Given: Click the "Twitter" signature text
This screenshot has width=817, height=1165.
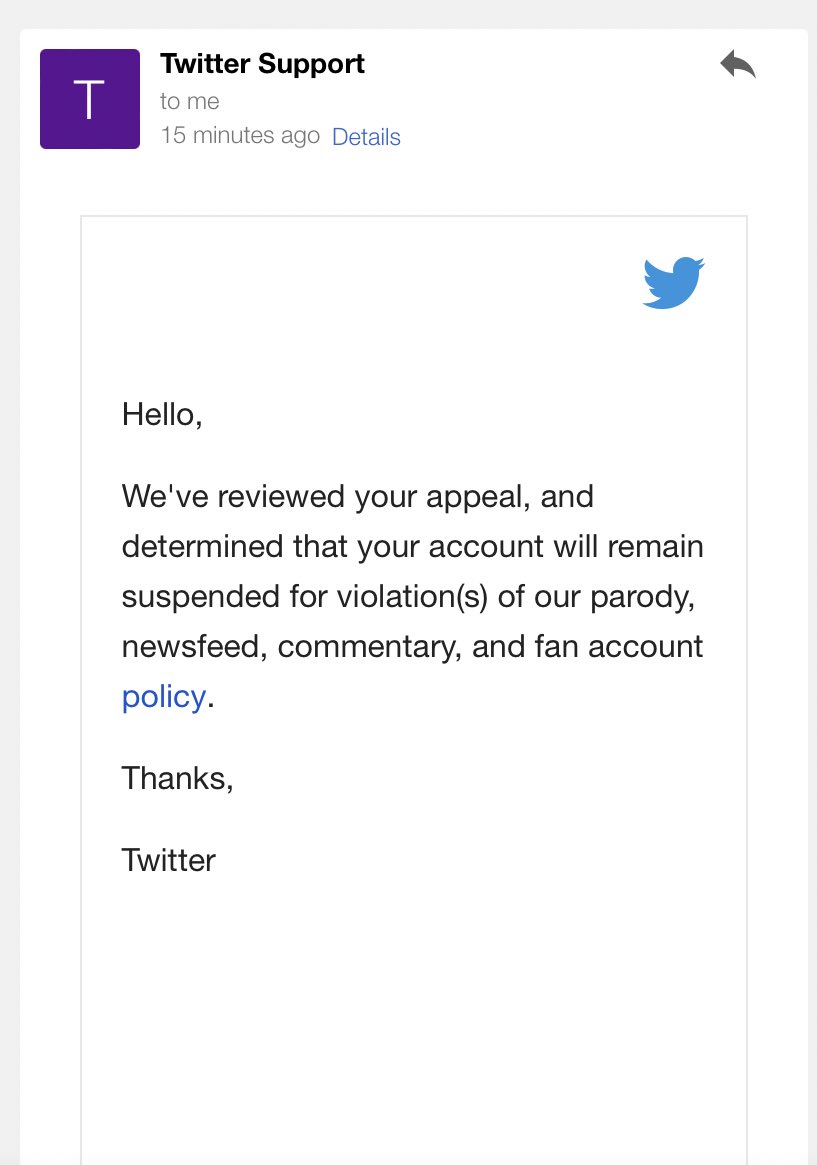Looking at the screenshot, I should pos(169,860).
